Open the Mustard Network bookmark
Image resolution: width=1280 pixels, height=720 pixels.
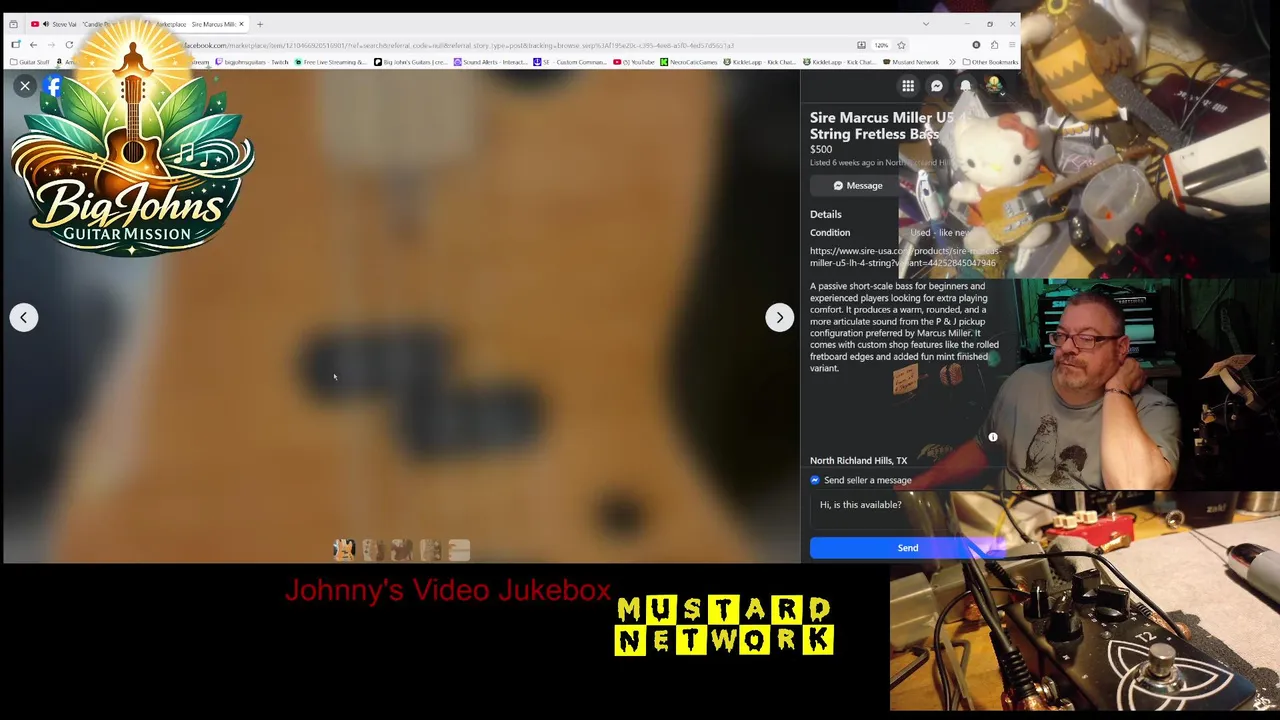(x=912, y=62)
